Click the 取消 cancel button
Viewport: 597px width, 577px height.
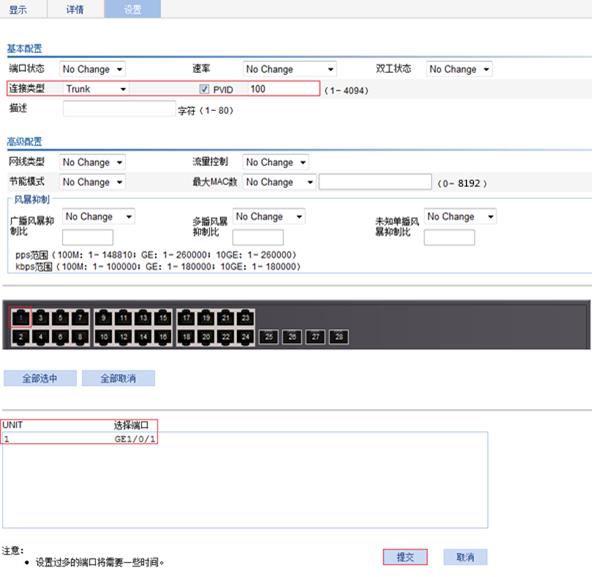point(465,557)
